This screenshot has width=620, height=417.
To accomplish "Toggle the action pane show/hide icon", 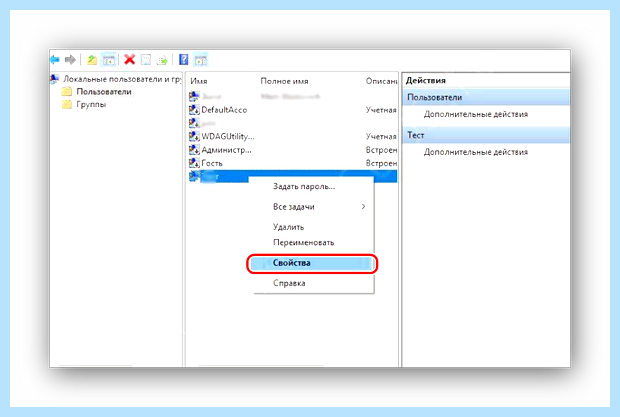I will pos(200,60).
